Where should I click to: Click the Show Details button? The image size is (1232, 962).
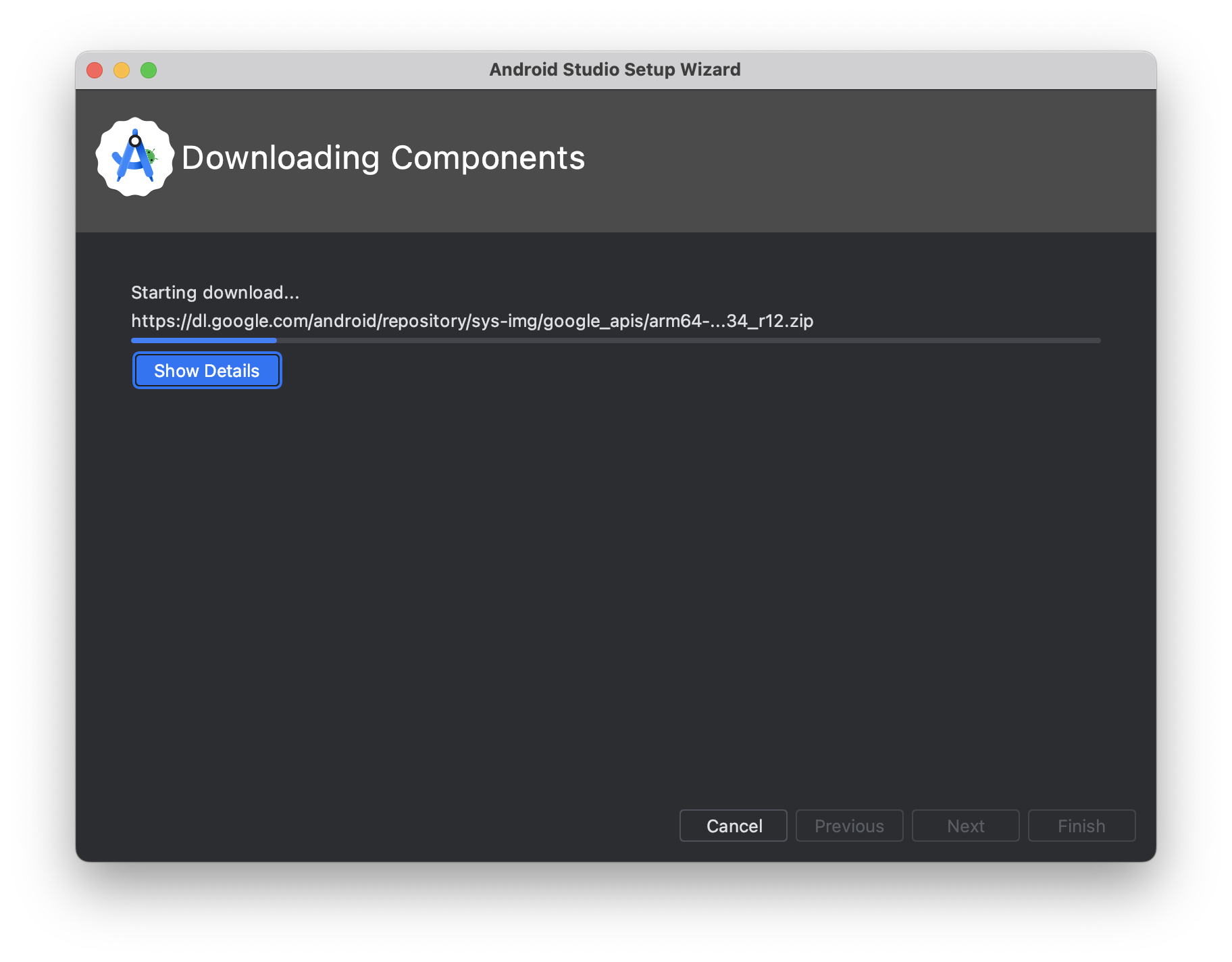(207, 370)
